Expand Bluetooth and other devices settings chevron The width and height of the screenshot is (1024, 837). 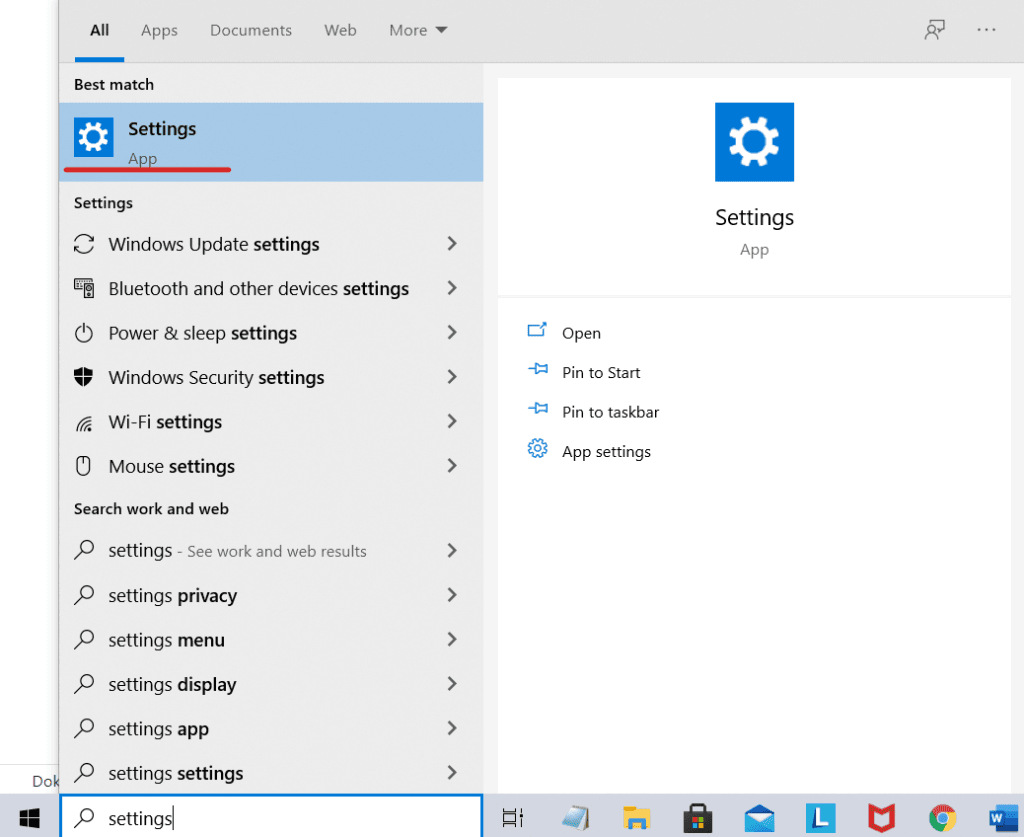point(452,288)
